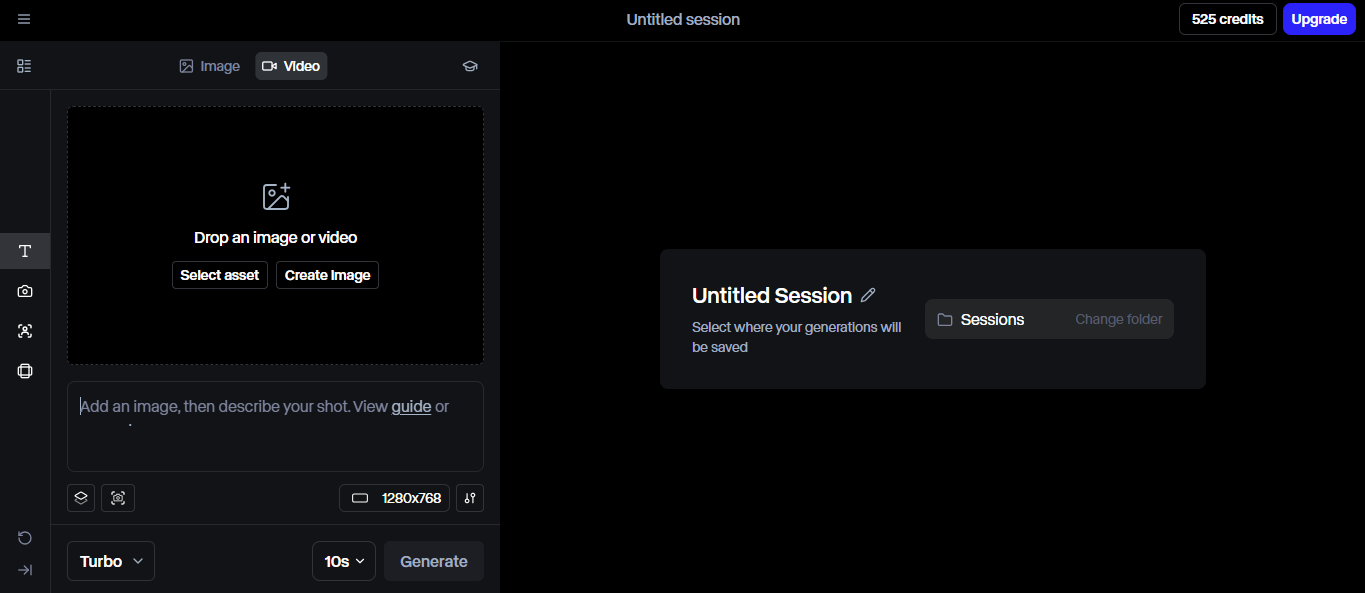Switch to the Video tab

[x=291, y=66]
